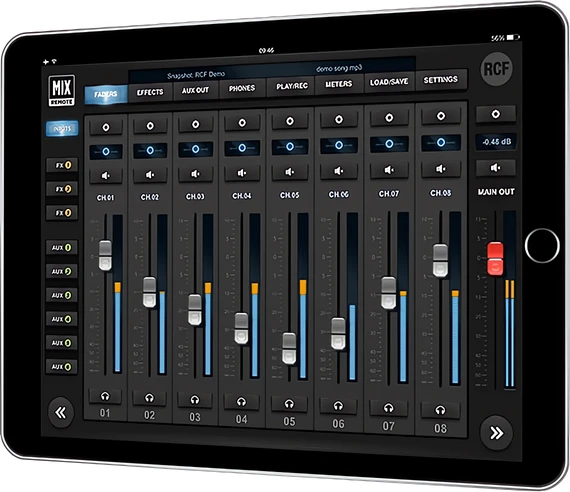Go to next channel bank arrow
This screenshot has width=570, height=492.
point(496,433)
